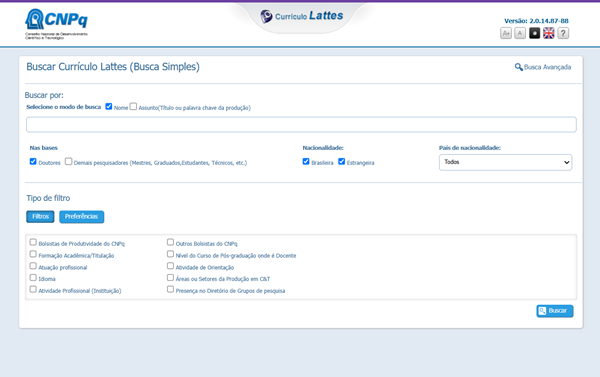This screenshot has width=600, height=377.
Task: Uncheck the Nome search mode checkbox
Action: coord(109,106)
